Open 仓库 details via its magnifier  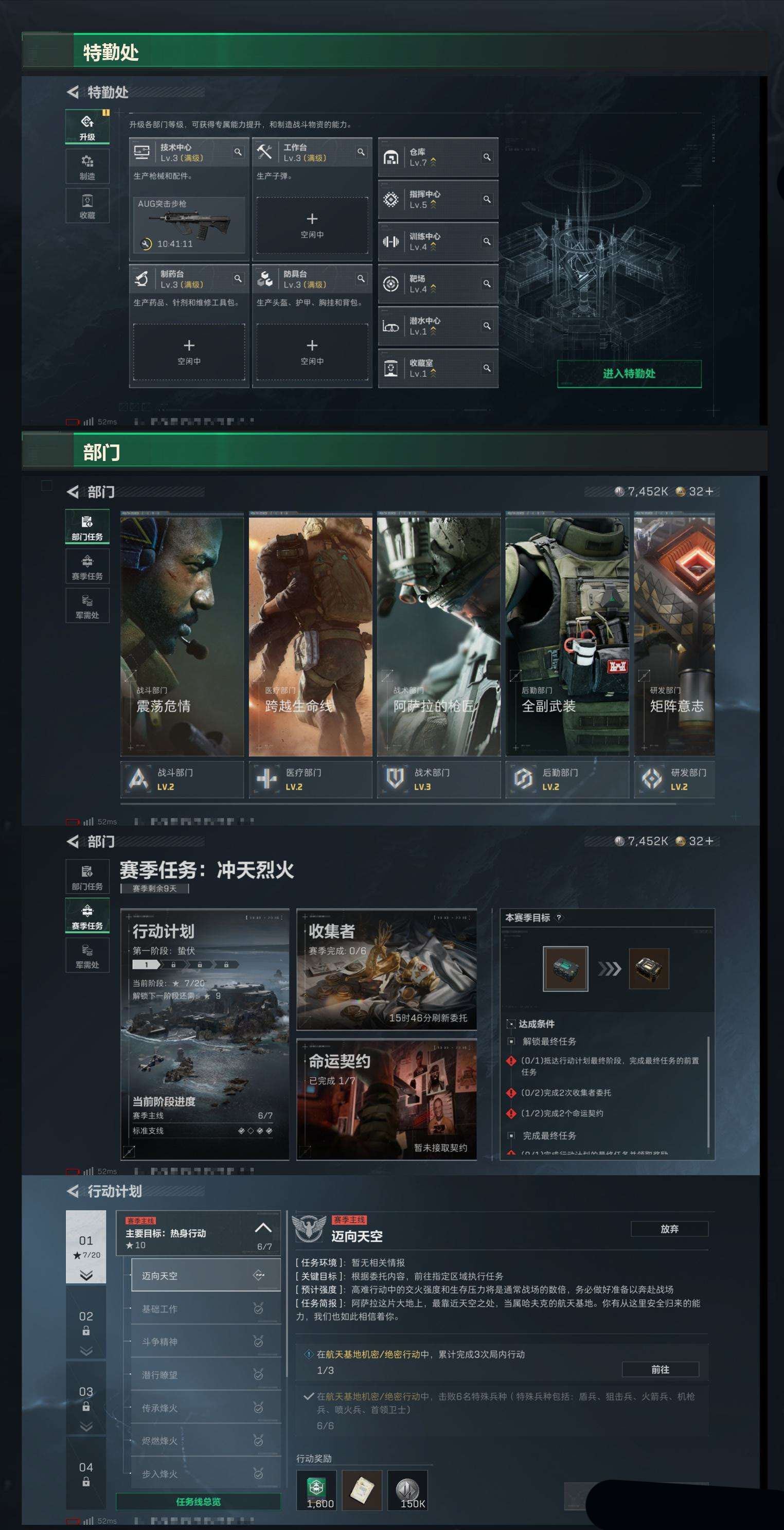point(487,157)
